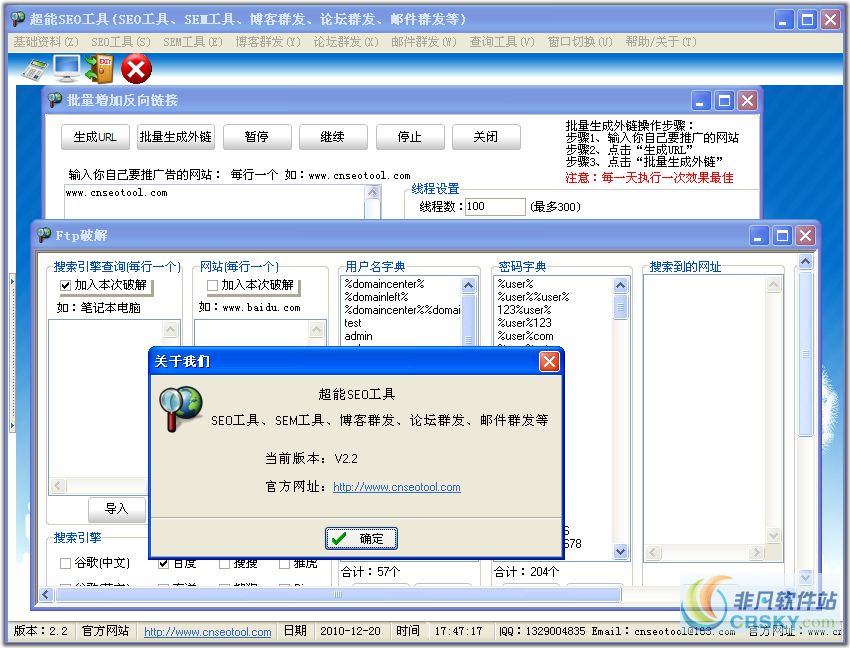Click down arrow of password dictionary scrollbar

(621, 551)
